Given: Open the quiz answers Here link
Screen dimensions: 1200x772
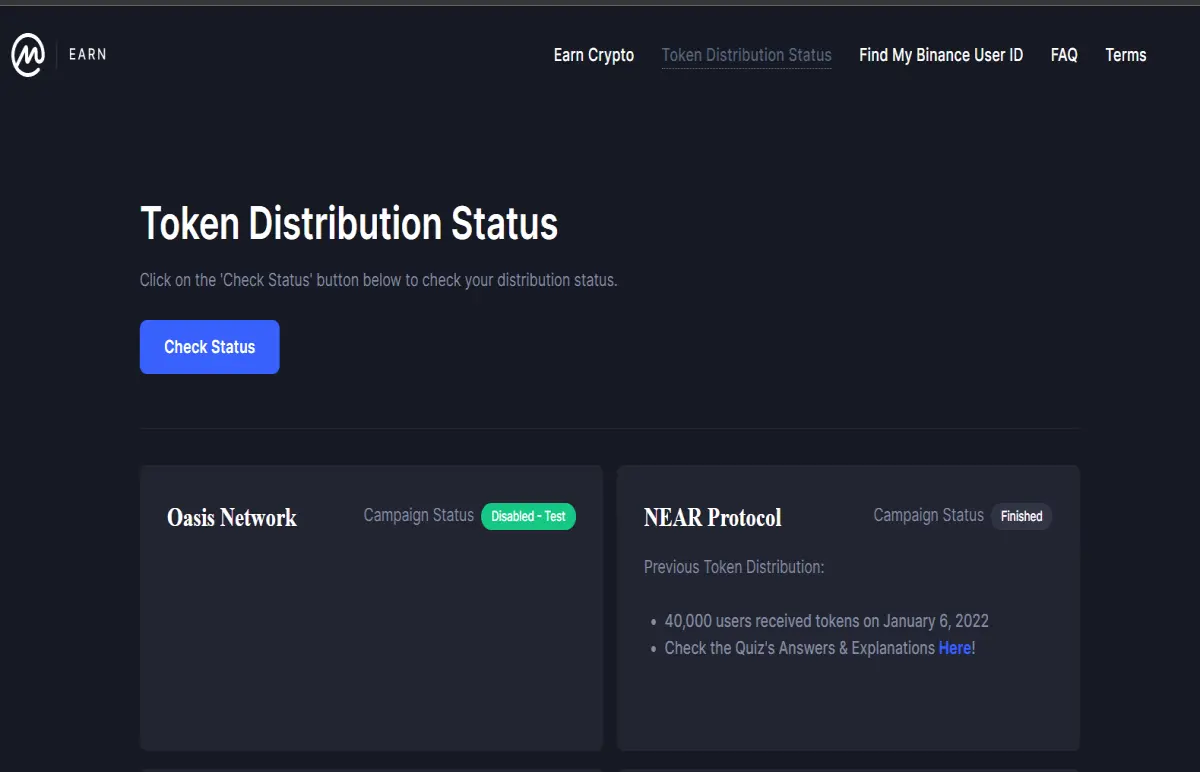Looking at the screenshot, I should [954, 648].
